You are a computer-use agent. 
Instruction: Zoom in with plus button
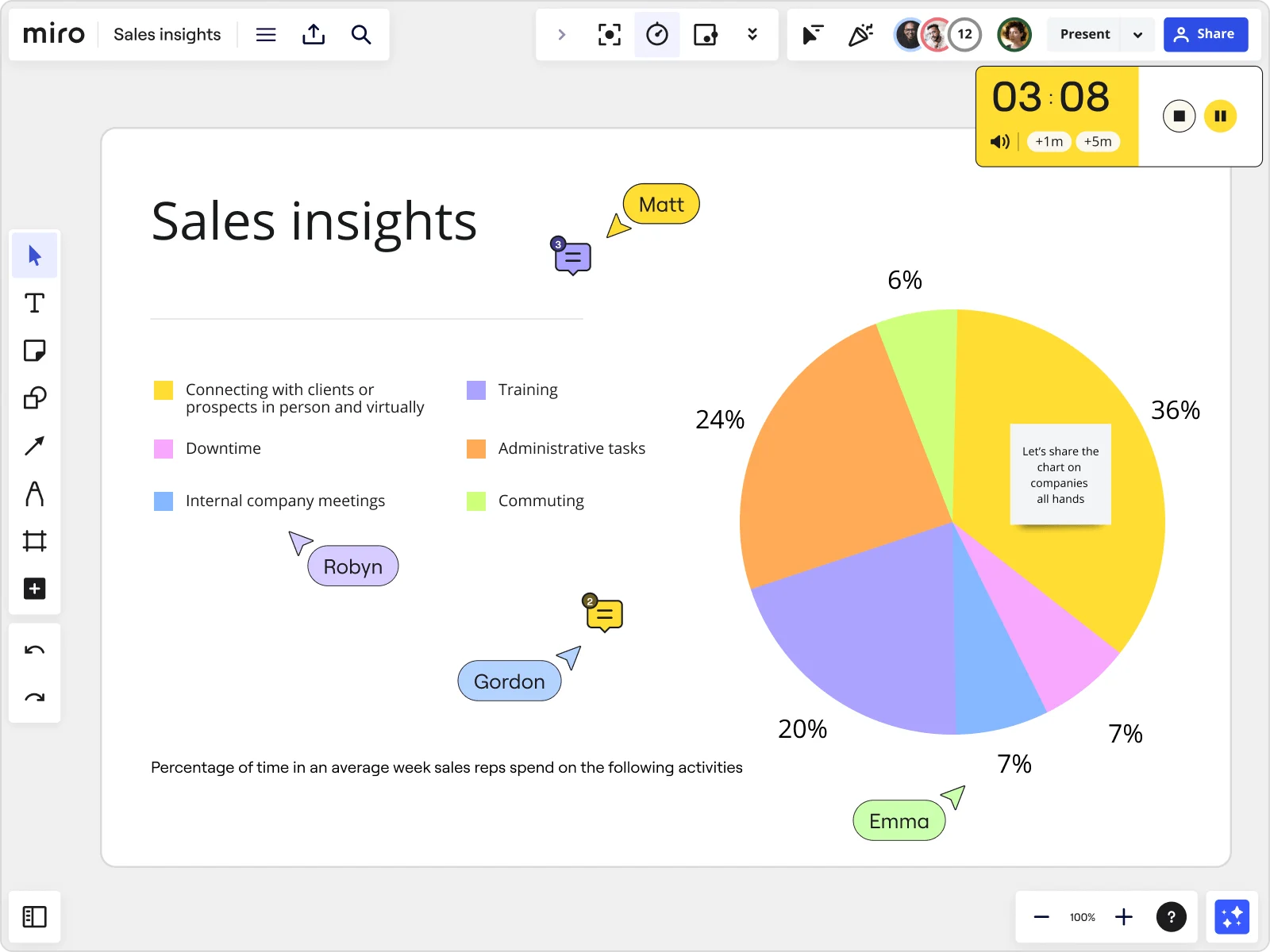point(1124,917)
